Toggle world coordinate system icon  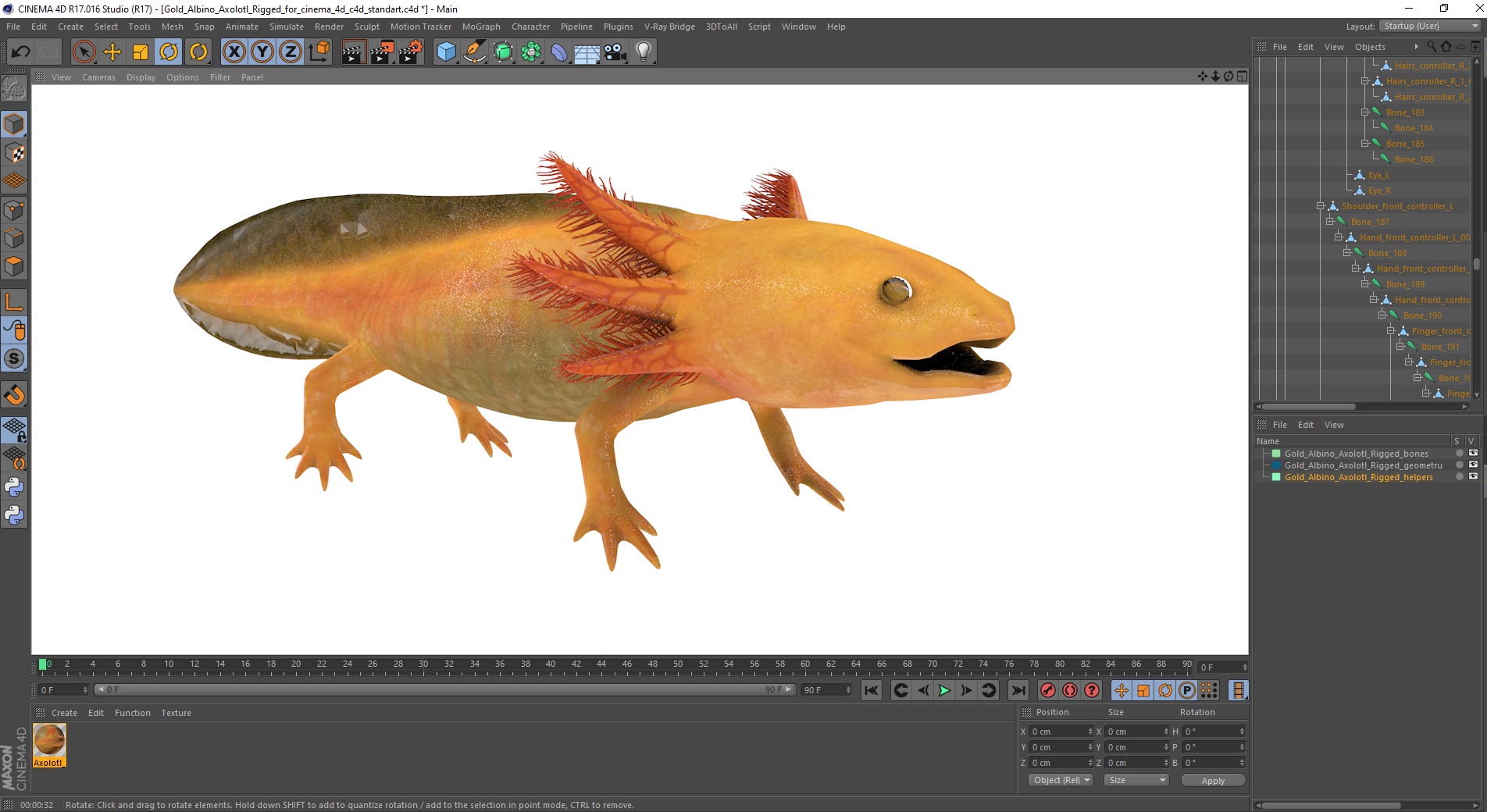pyautogui.click(x=319, y=52)
